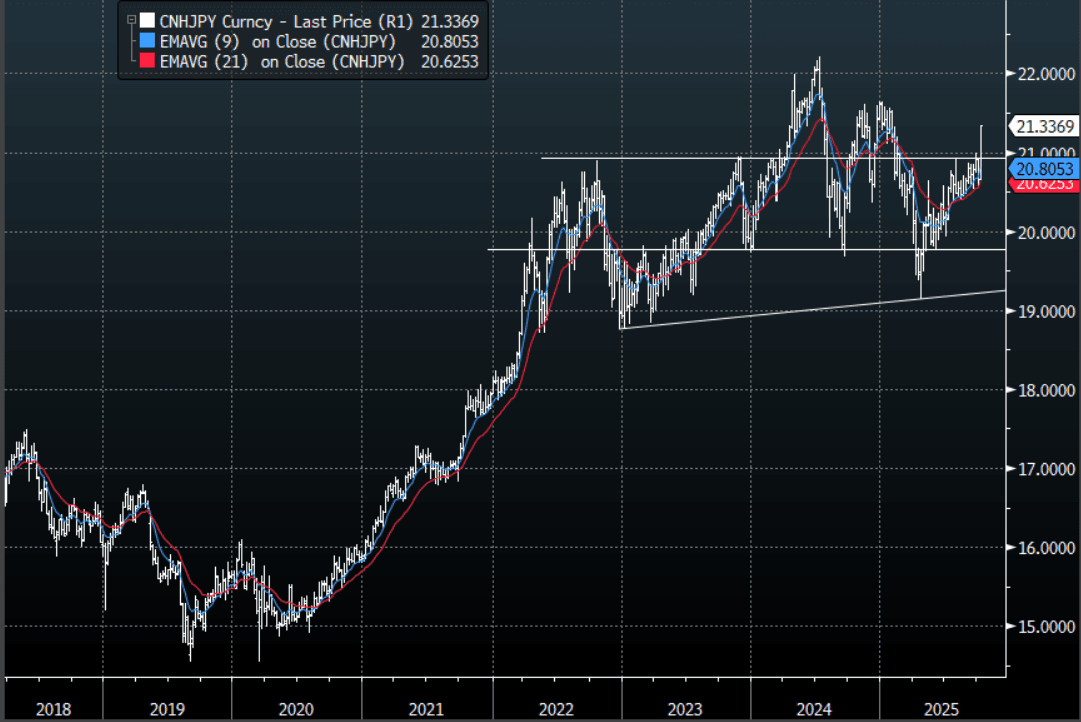Click the legend value 21.3369
The height and width of the screenshot is (722, 1081).
450,21
